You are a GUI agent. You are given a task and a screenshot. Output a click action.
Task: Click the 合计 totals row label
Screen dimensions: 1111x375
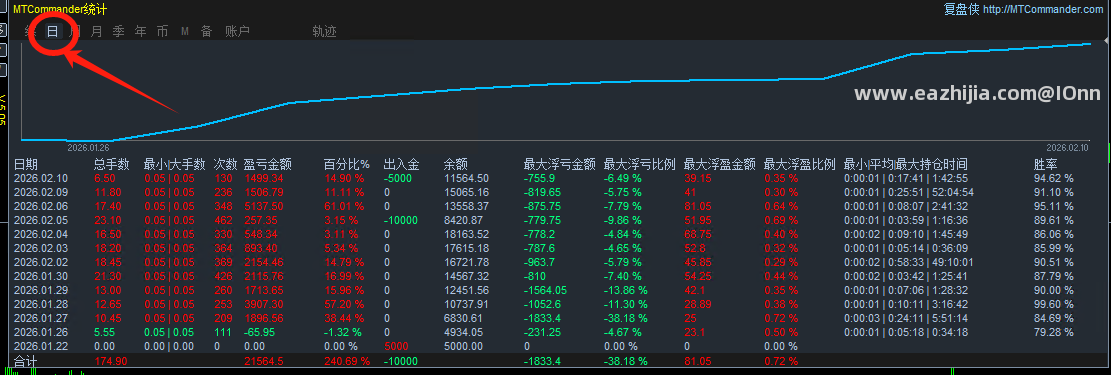(26, 362)
